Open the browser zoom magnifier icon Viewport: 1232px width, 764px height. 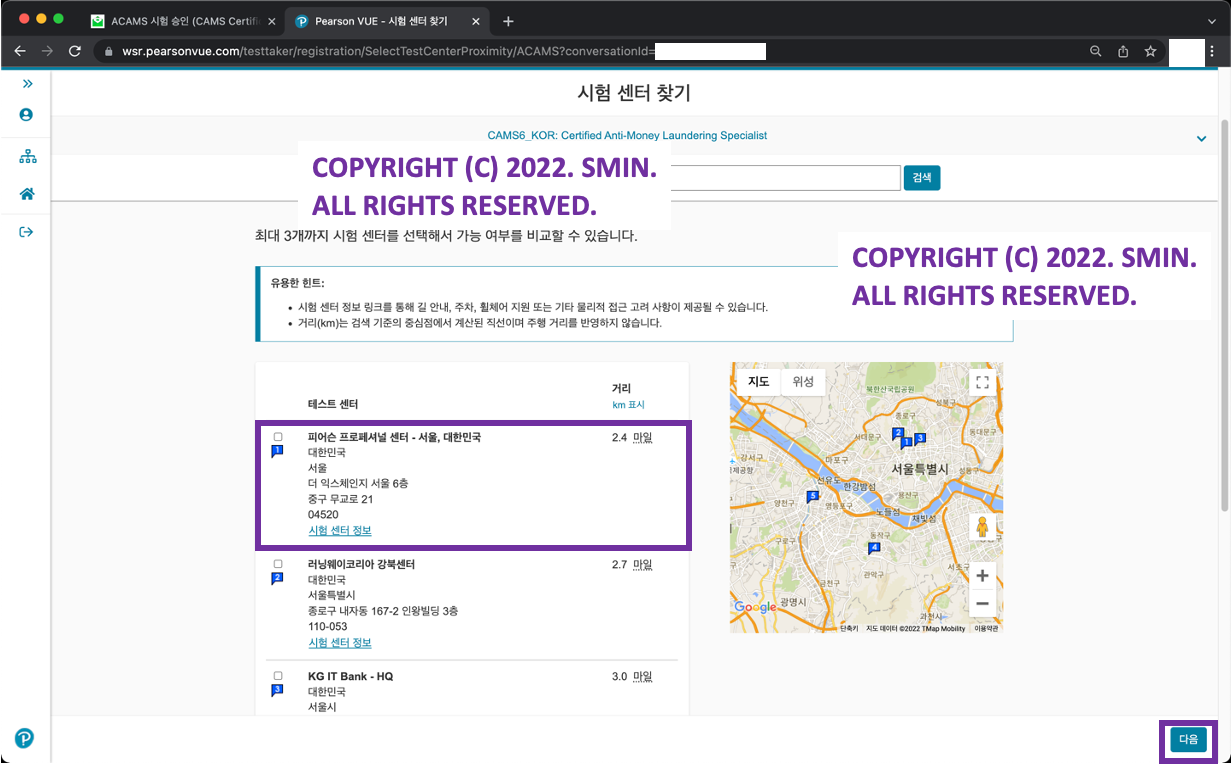coord(1096,51)
